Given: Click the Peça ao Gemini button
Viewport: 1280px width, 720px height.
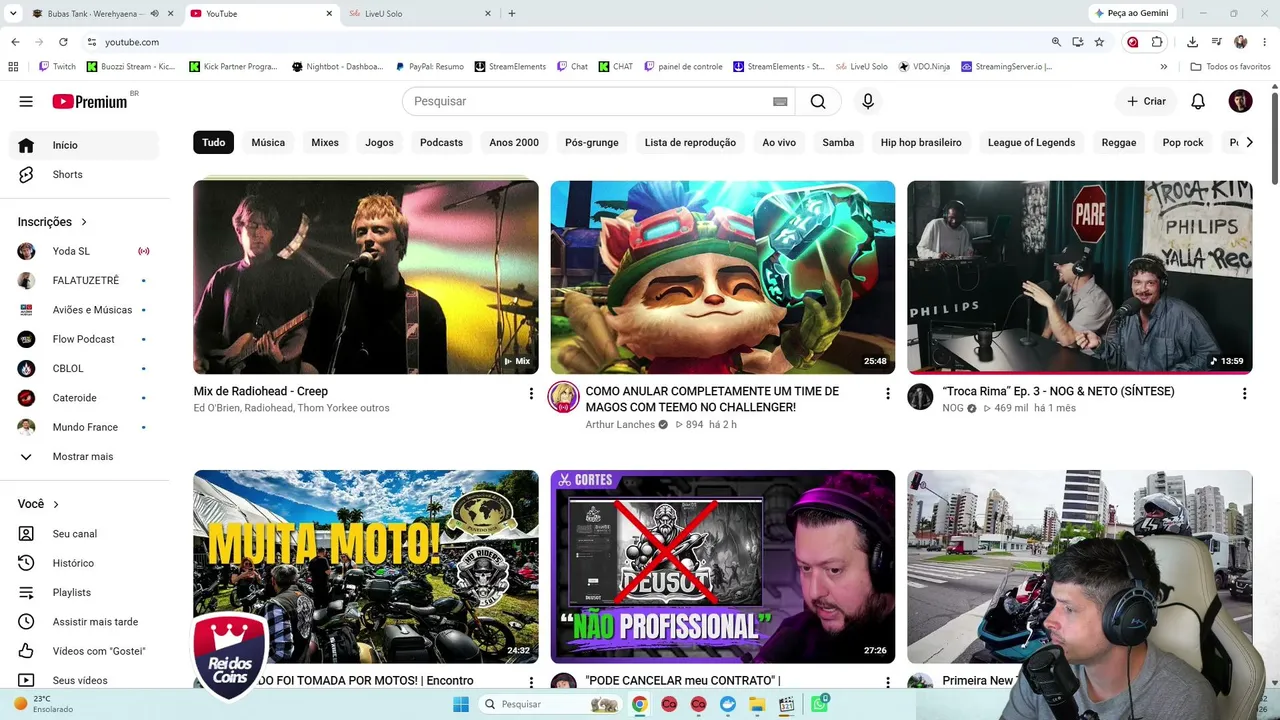Looking at the screenshot, I should [x=1132, y=14].
